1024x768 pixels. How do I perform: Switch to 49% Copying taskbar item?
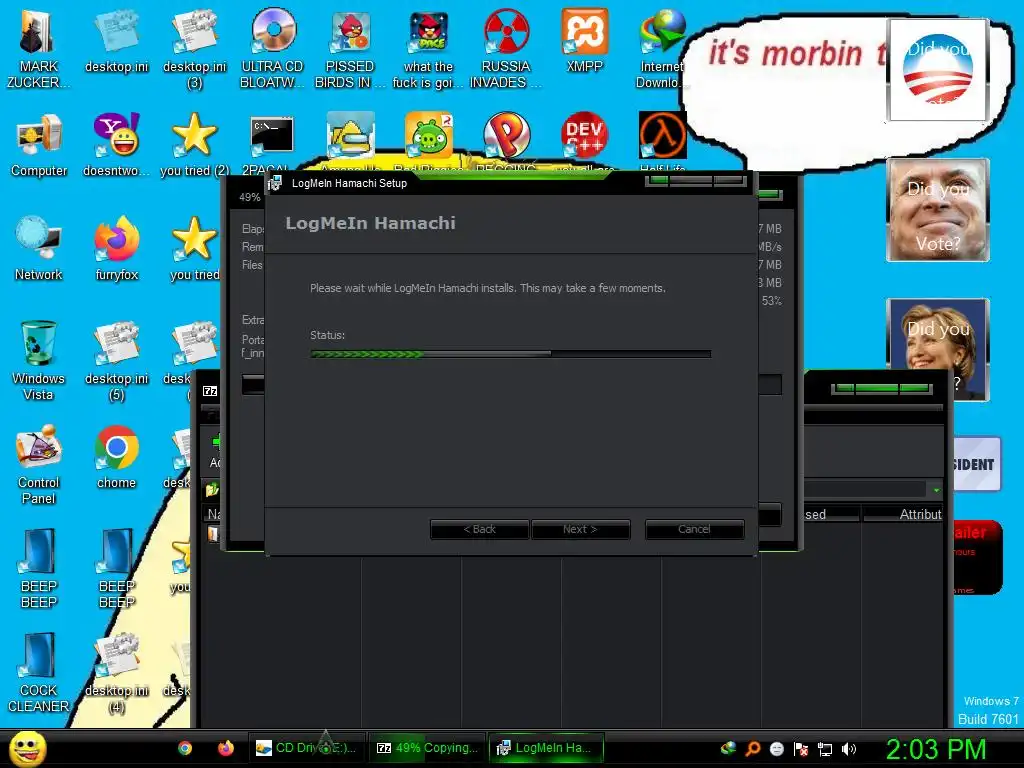click(427, 748)
